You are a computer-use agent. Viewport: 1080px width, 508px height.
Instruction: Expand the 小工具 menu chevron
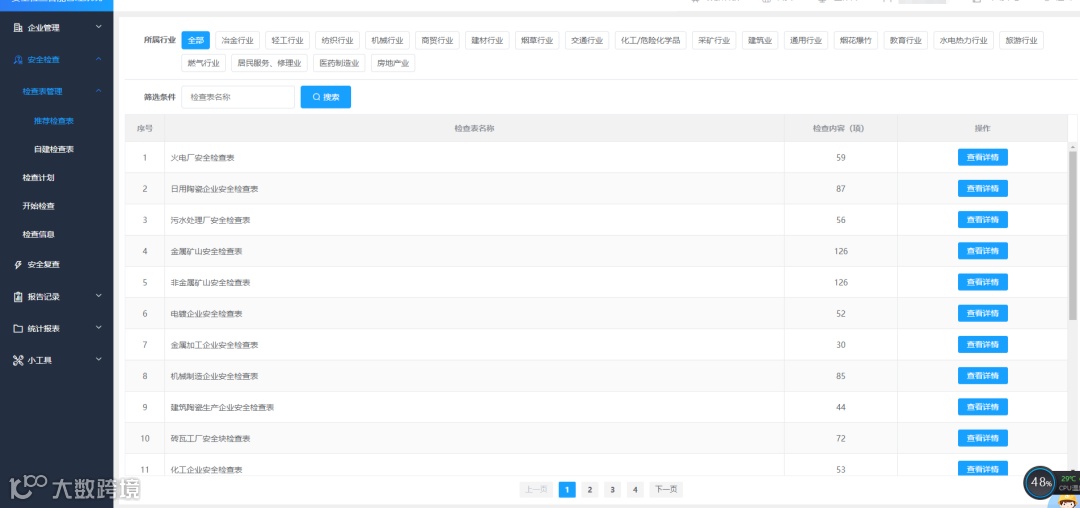tap(98, 359)
